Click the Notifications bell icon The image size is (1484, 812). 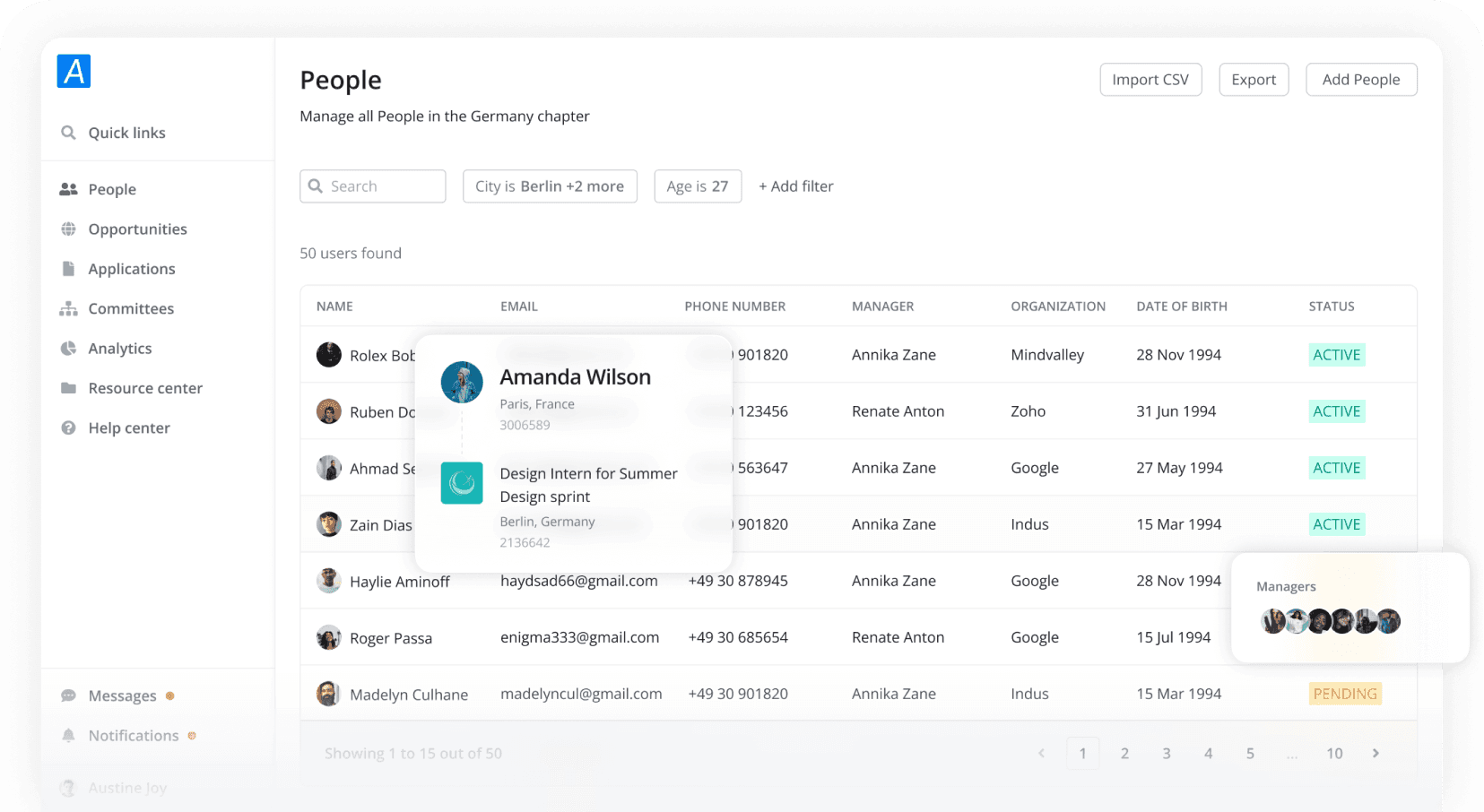click(x=68, y=735)
